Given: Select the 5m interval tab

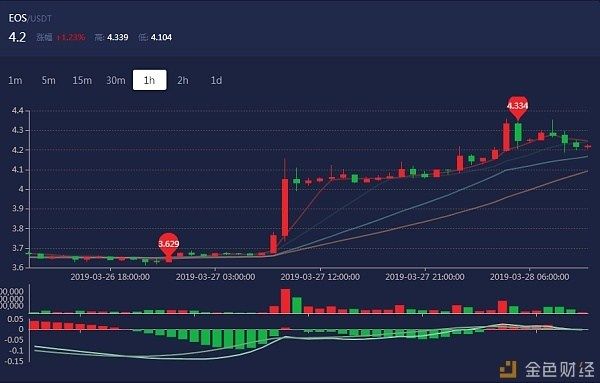Looking at the screenshot, I should tap(49, 80).
